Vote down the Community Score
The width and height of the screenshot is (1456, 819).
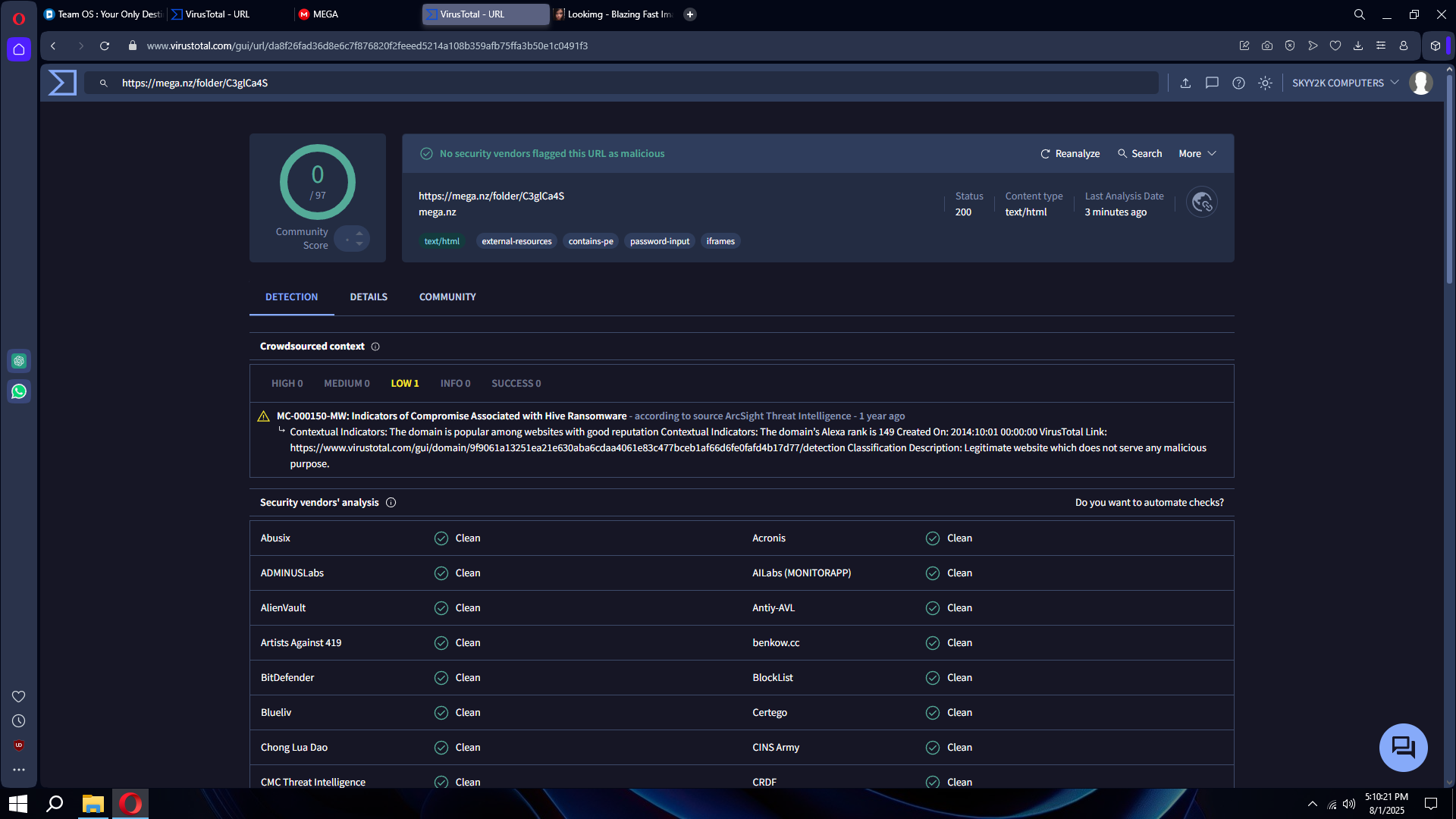point(359,244)
